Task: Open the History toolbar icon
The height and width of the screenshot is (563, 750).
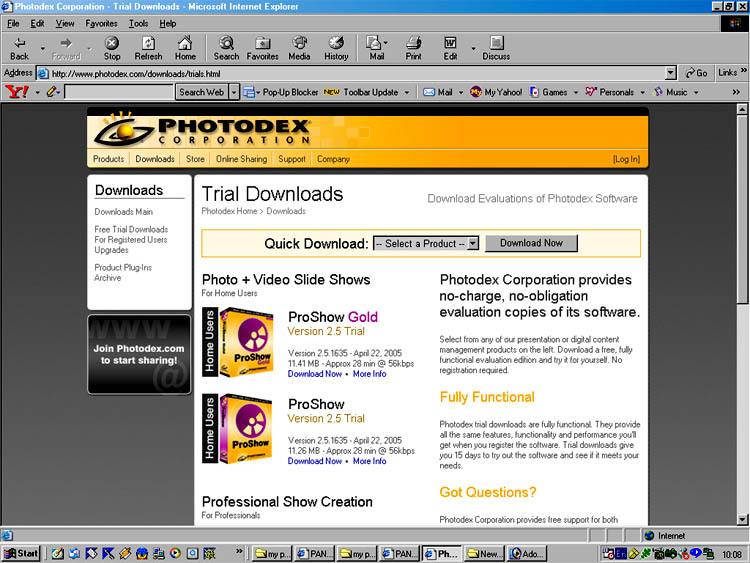Action: [x=336, y=48]
